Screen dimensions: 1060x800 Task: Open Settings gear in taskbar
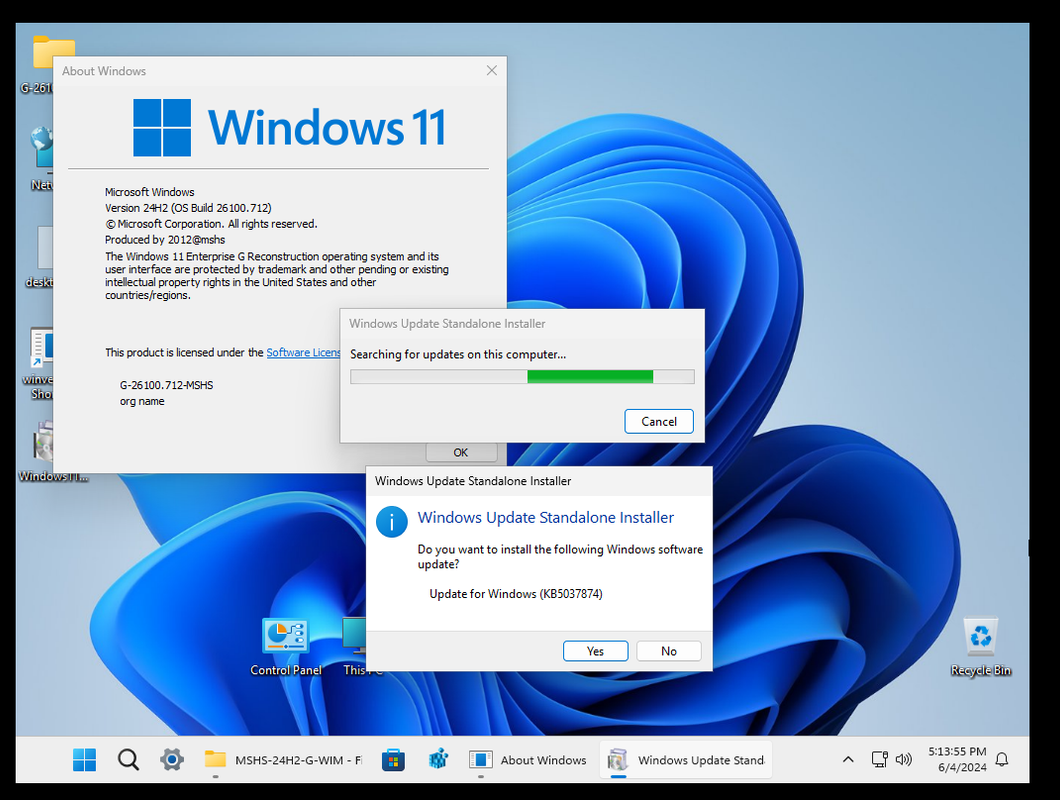click(172, 759)
